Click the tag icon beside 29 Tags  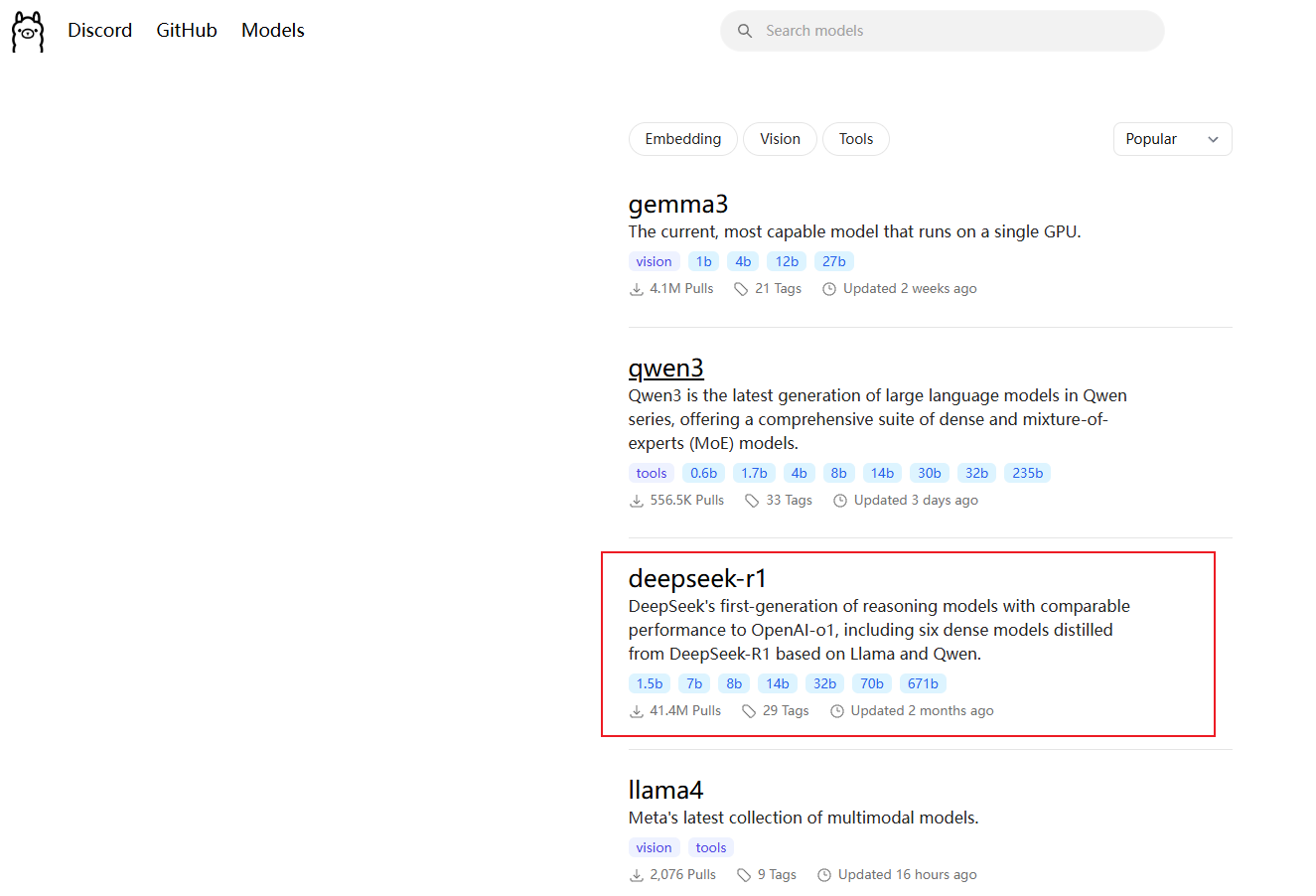click(x=749, y=711)
